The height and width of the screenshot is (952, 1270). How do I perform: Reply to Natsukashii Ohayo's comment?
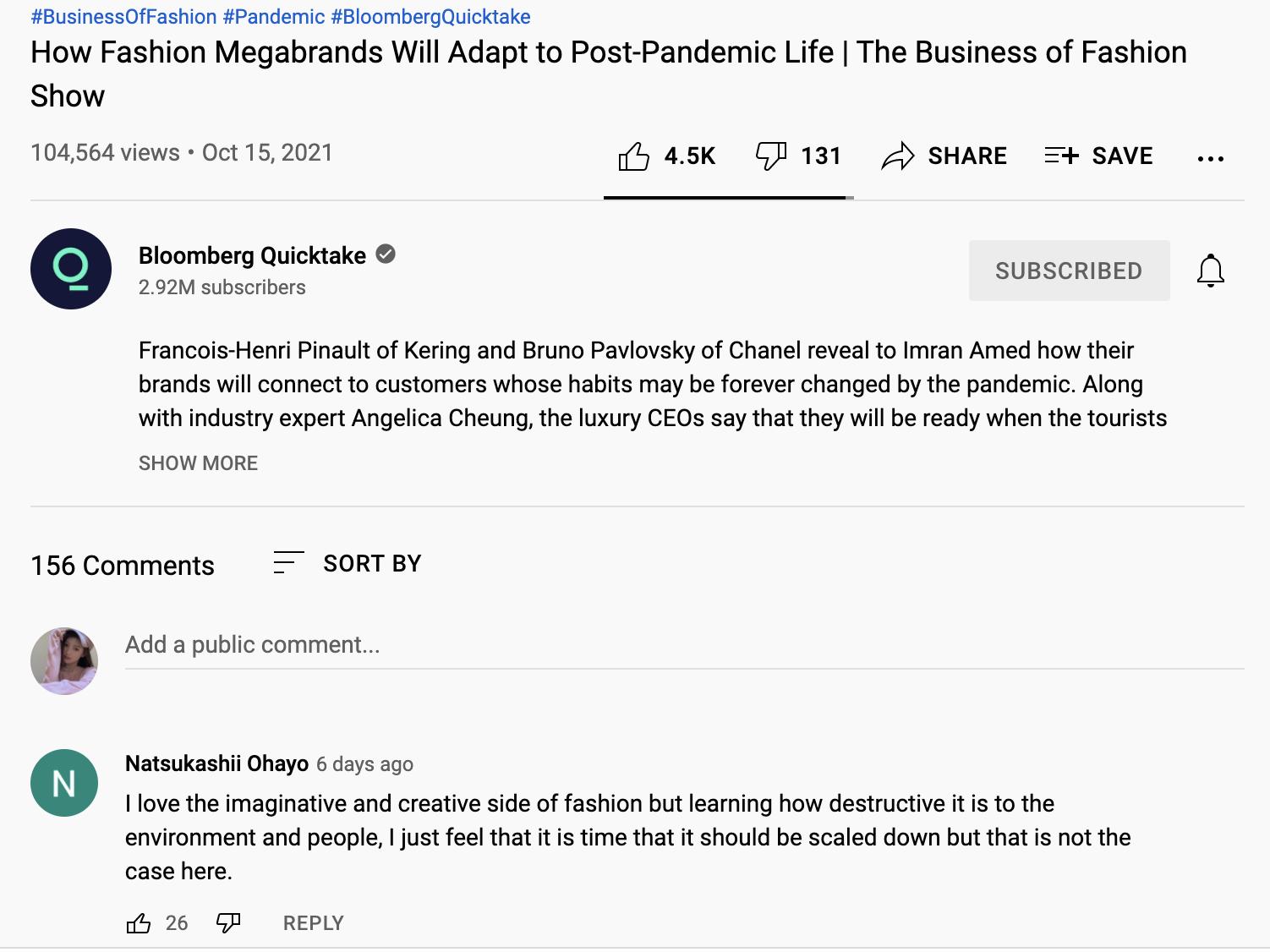tap(313, 923)
